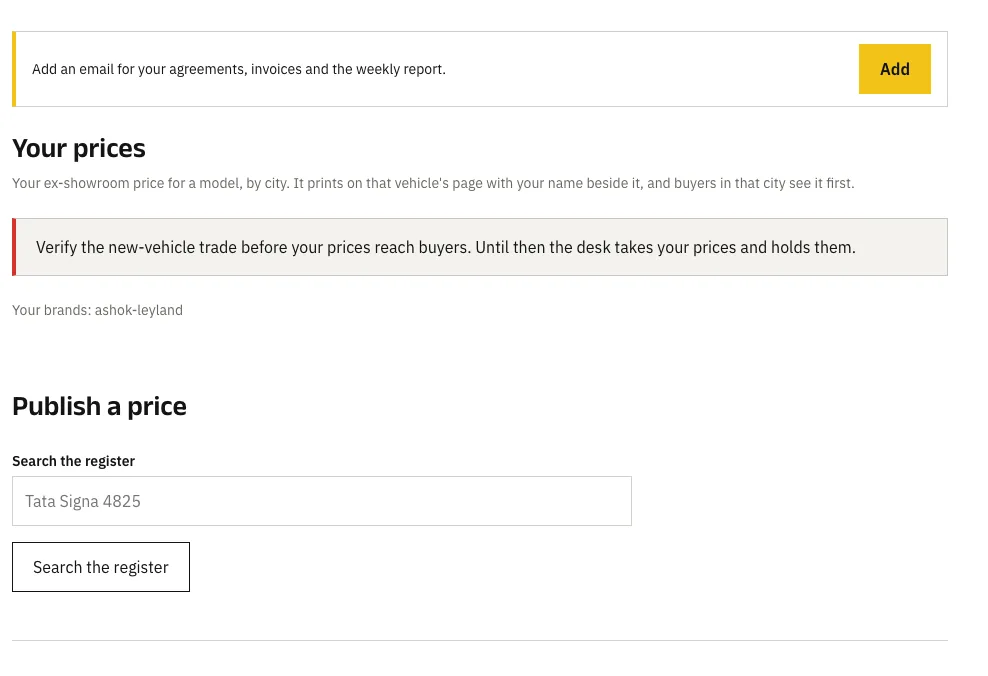
Task: Focus the Search the register input field
Action: click(x=321, y=501)
